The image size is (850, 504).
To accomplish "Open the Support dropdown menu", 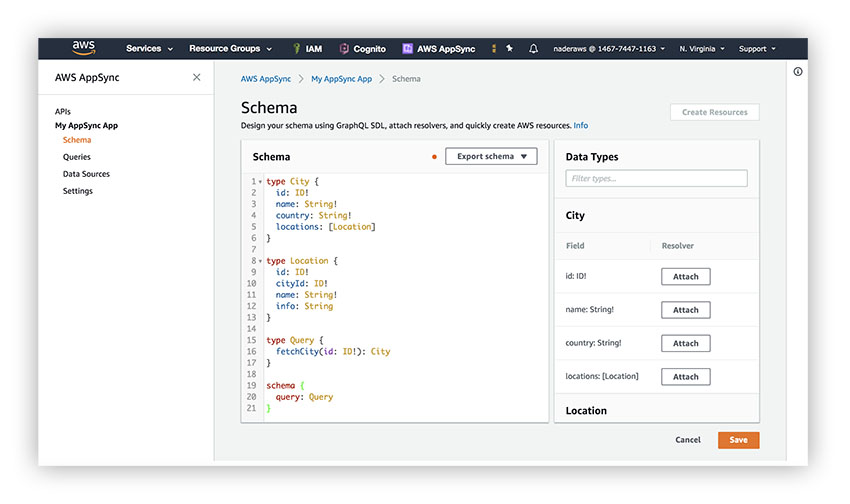I will click(x=757, y=49).
